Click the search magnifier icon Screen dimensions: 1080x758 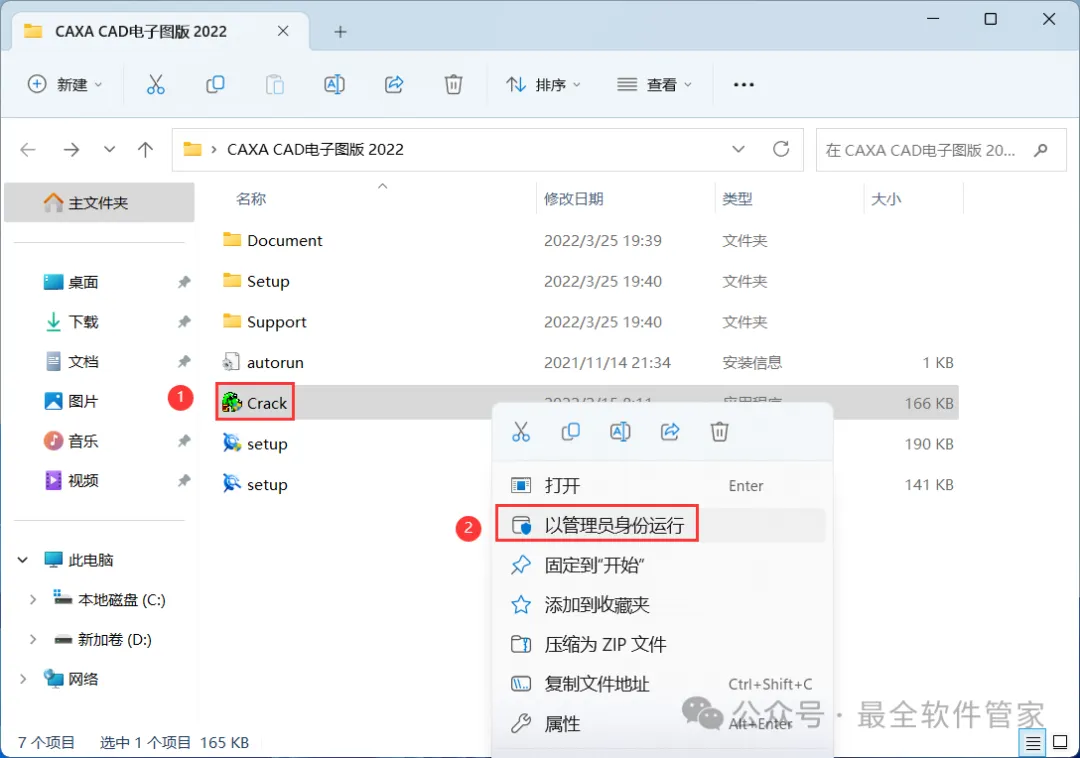tap(1041, 149)
